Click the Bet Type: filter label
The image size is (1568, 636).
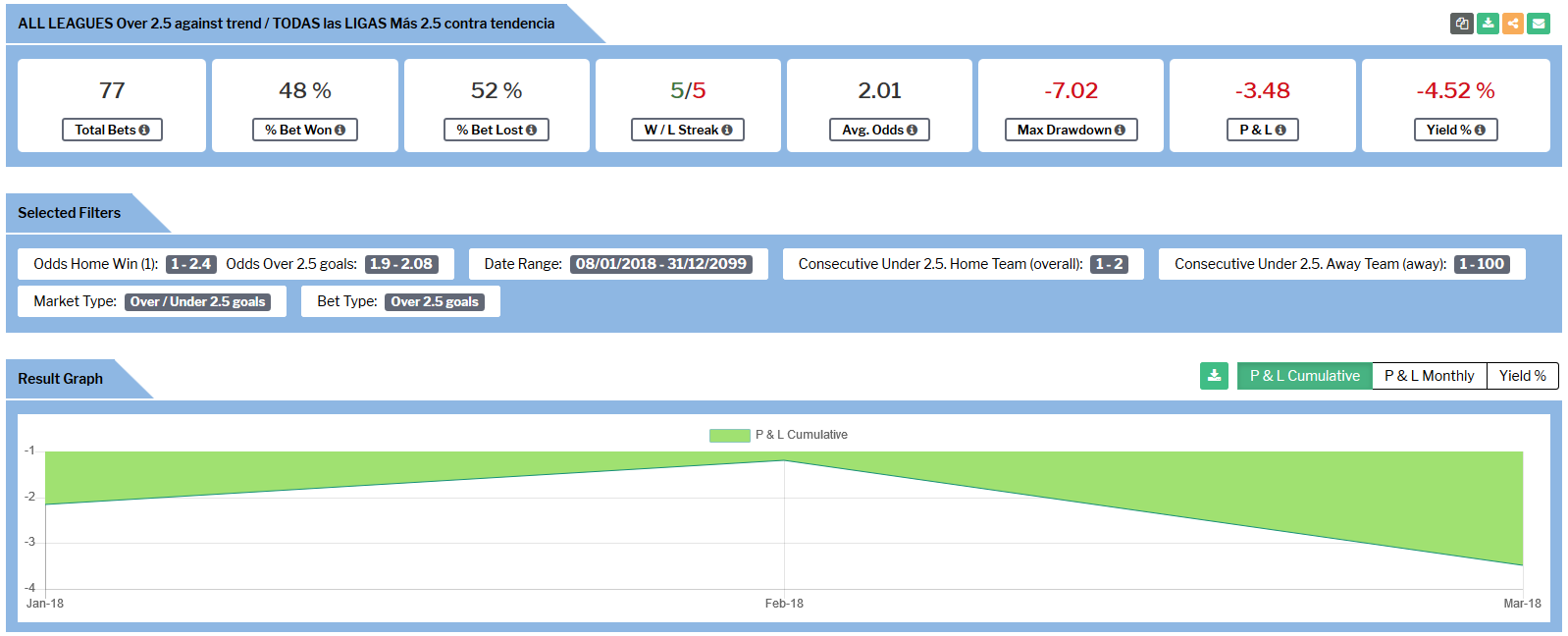point(347,301)
